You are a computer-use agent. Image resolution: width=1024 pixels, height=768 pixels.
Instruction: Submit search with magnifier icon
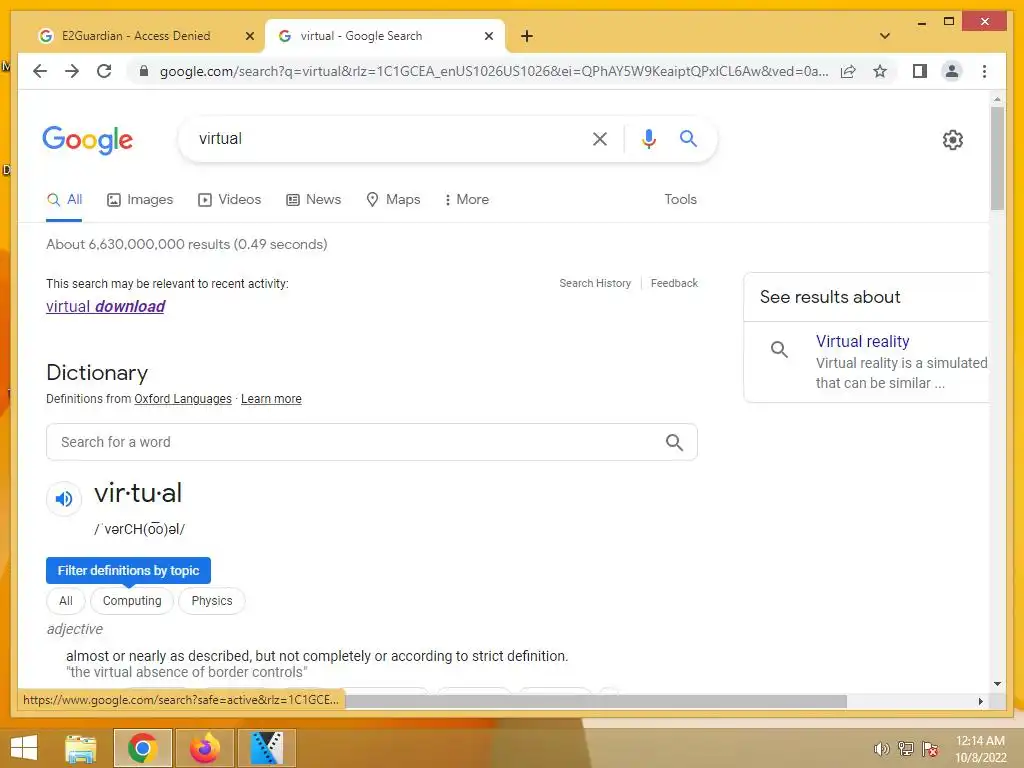click(688, 138)
